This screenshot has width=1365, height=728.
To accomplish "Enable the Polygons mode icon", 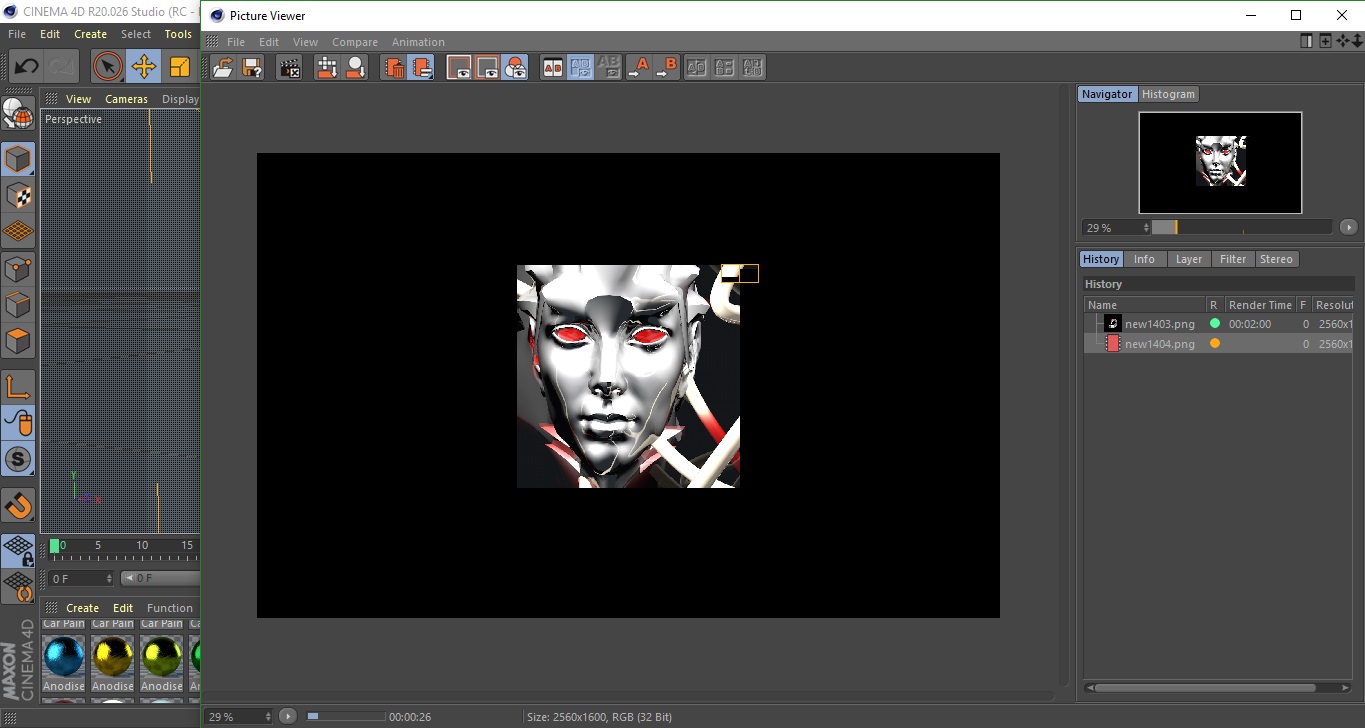I will [18, 341].
